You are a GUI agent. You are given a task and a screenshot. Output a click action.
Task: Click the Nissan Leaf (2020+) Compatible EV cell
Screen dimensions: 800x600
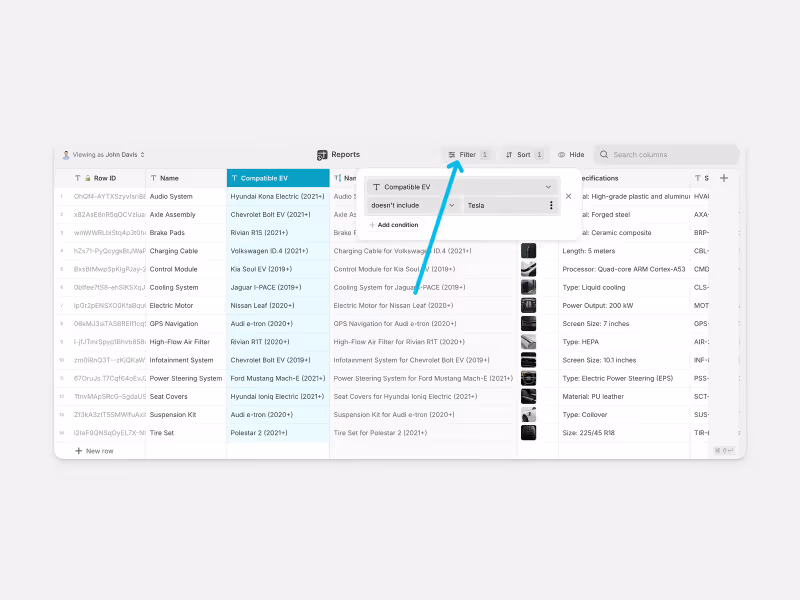(278, 306)
